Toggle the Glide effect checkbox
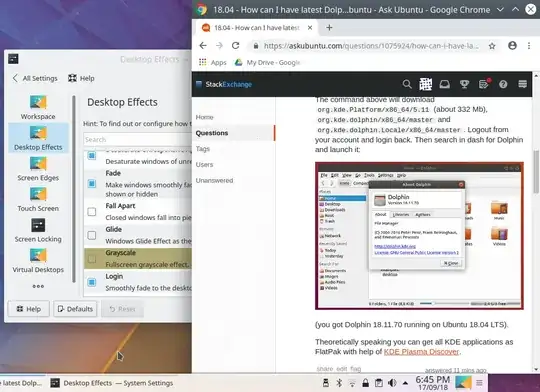The height and width of the screenshot is (392, 540). point(92,235)
